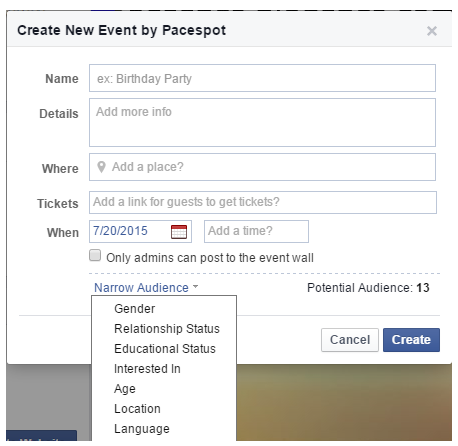Screen dimensions: 458x446
Task: Click the Tickets link input
Action: coord(263,202)
